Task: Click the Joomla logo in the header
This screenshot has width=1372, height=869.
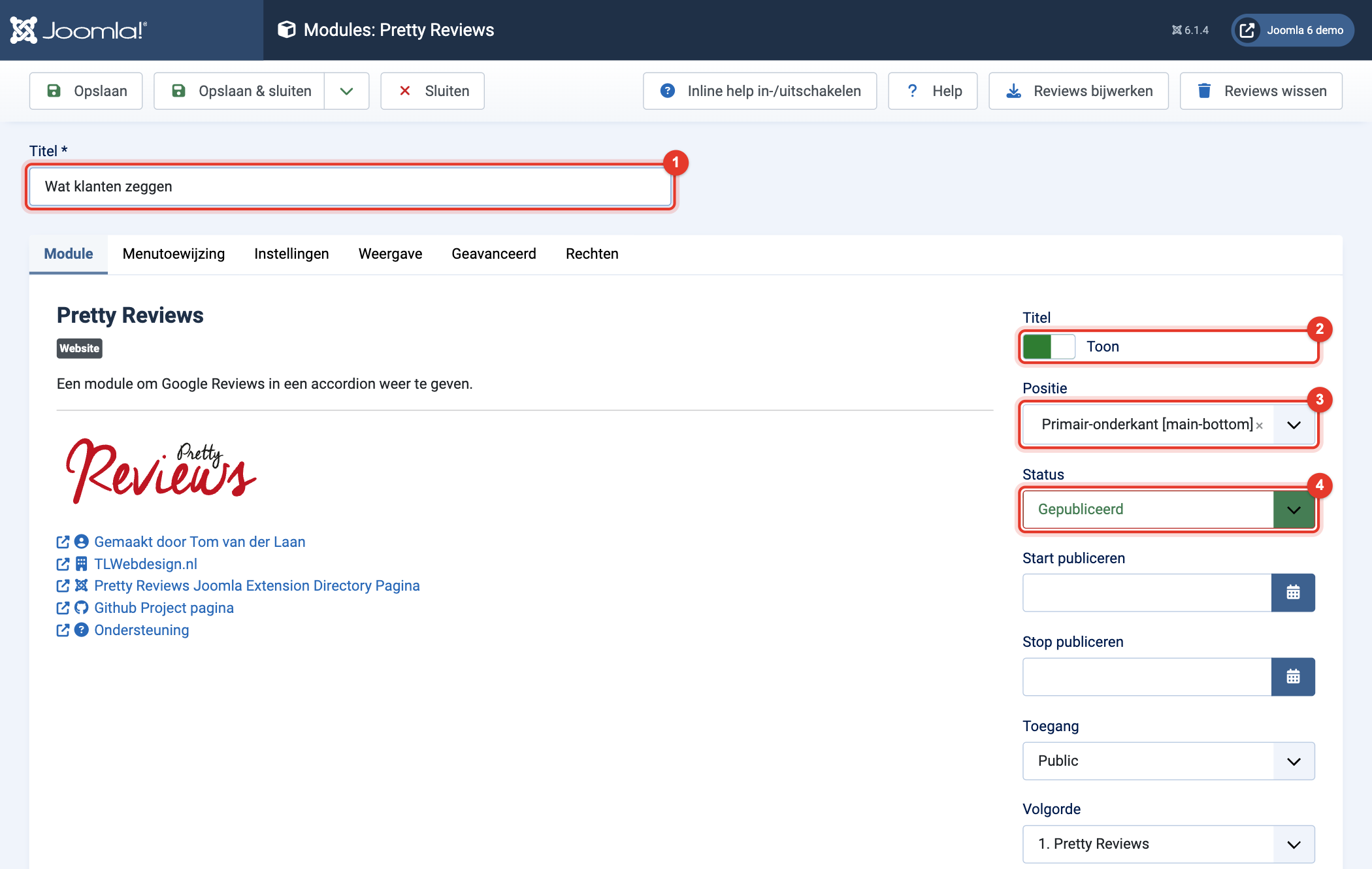Action: [78, 30]
